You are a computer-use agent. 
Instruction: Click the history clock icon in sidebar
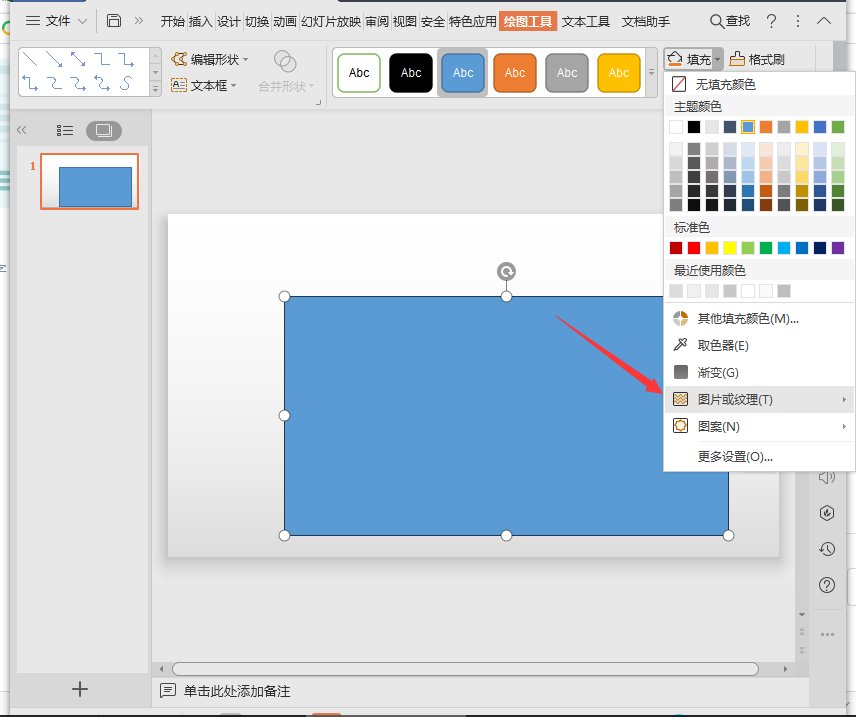coord(826,549)
